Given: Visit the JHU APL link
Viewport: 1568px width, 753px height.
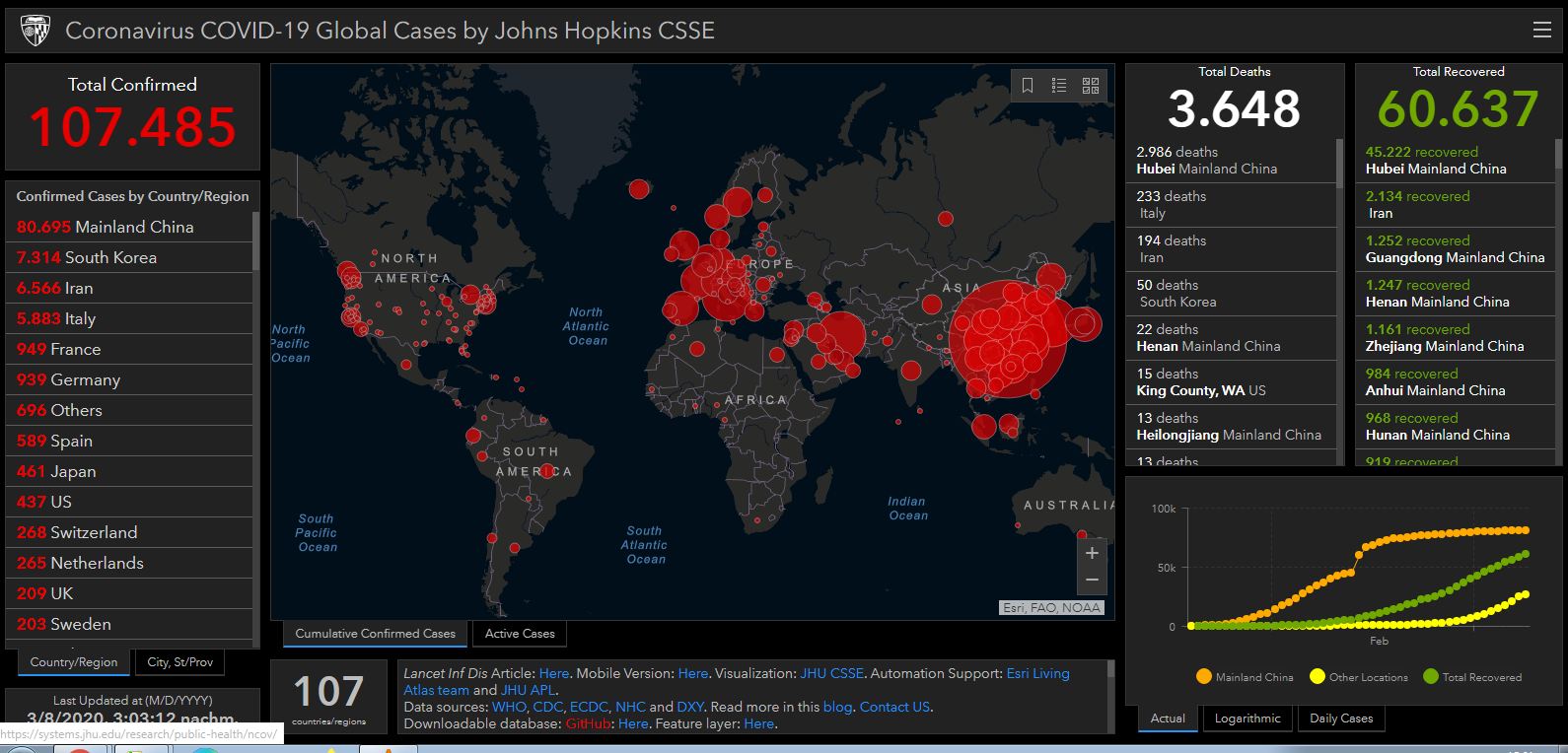Looking at the screenshot, I should 529,690.
